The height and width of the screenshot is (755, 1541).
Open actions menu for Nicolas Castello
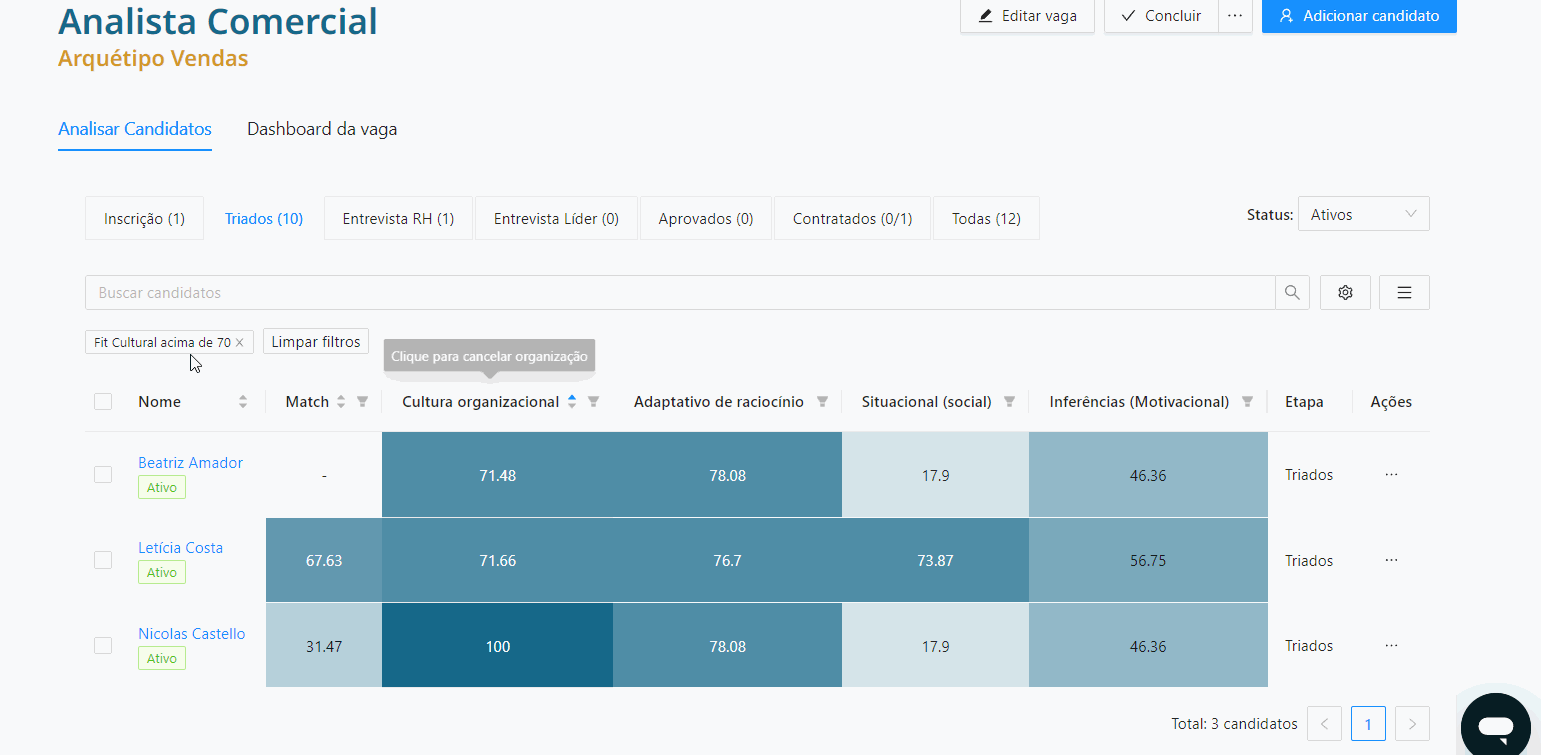1391,645
